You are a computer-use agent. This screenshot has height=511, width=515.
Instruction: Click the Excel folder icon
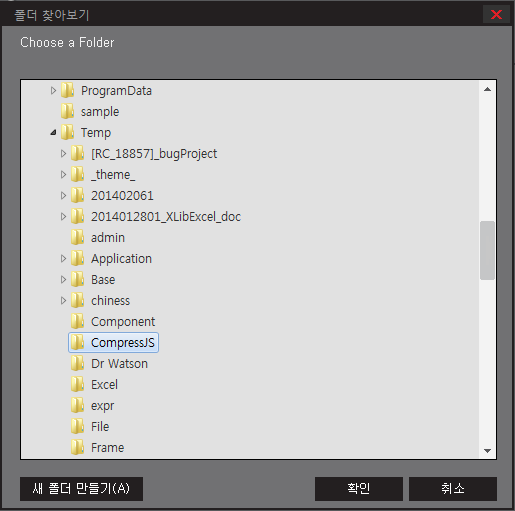(78, 385)
